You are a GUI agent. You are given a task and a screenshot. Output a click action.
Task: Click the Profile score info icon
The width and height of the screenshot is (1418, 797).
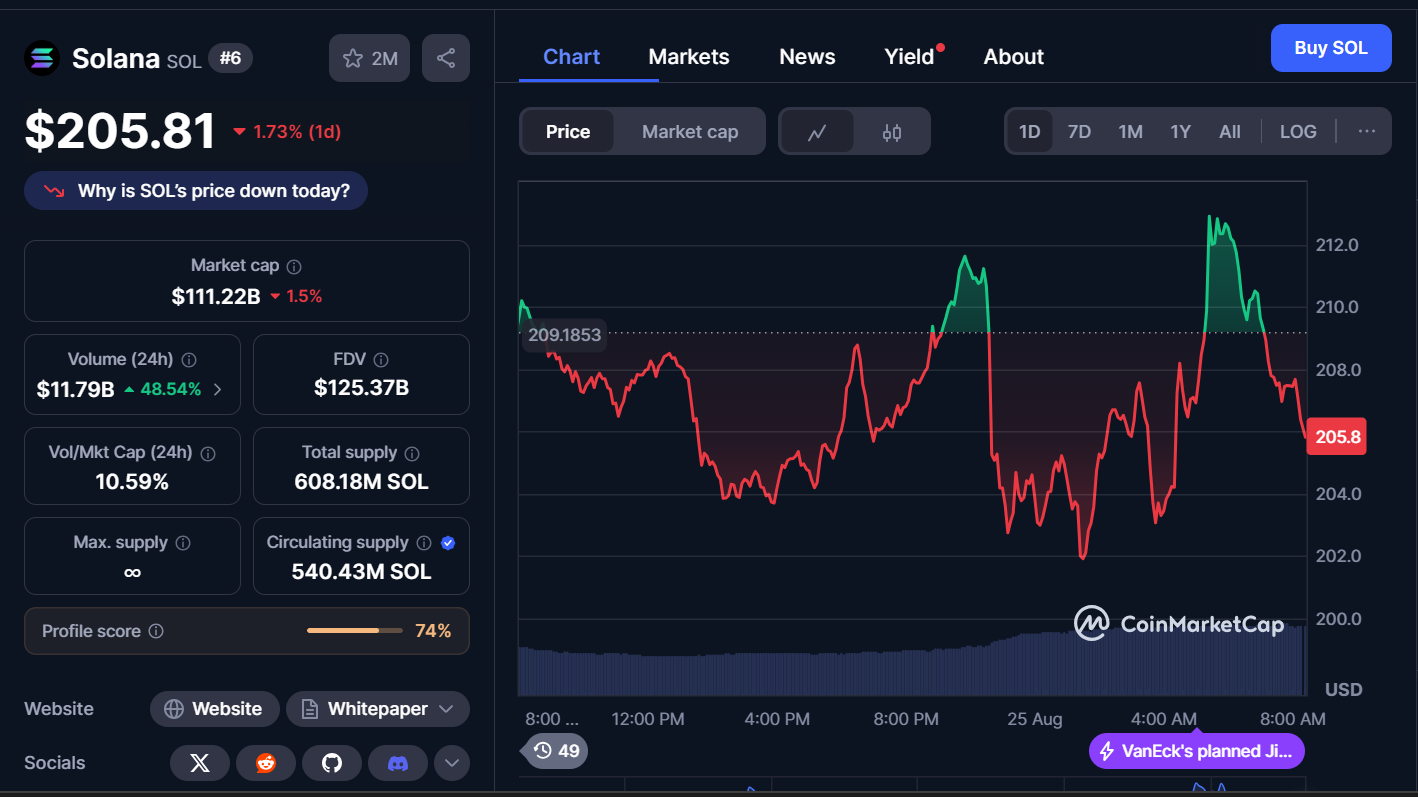tap(156, 631)
